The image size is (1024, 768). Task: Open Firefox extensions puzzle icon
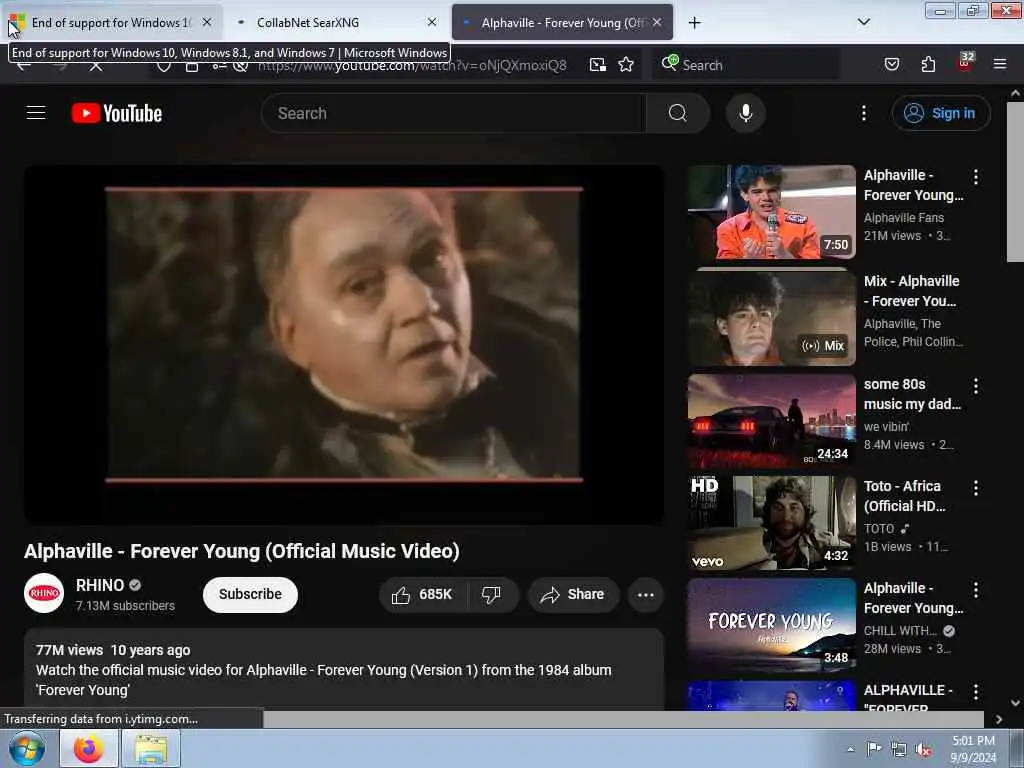(x=928, y=64)
